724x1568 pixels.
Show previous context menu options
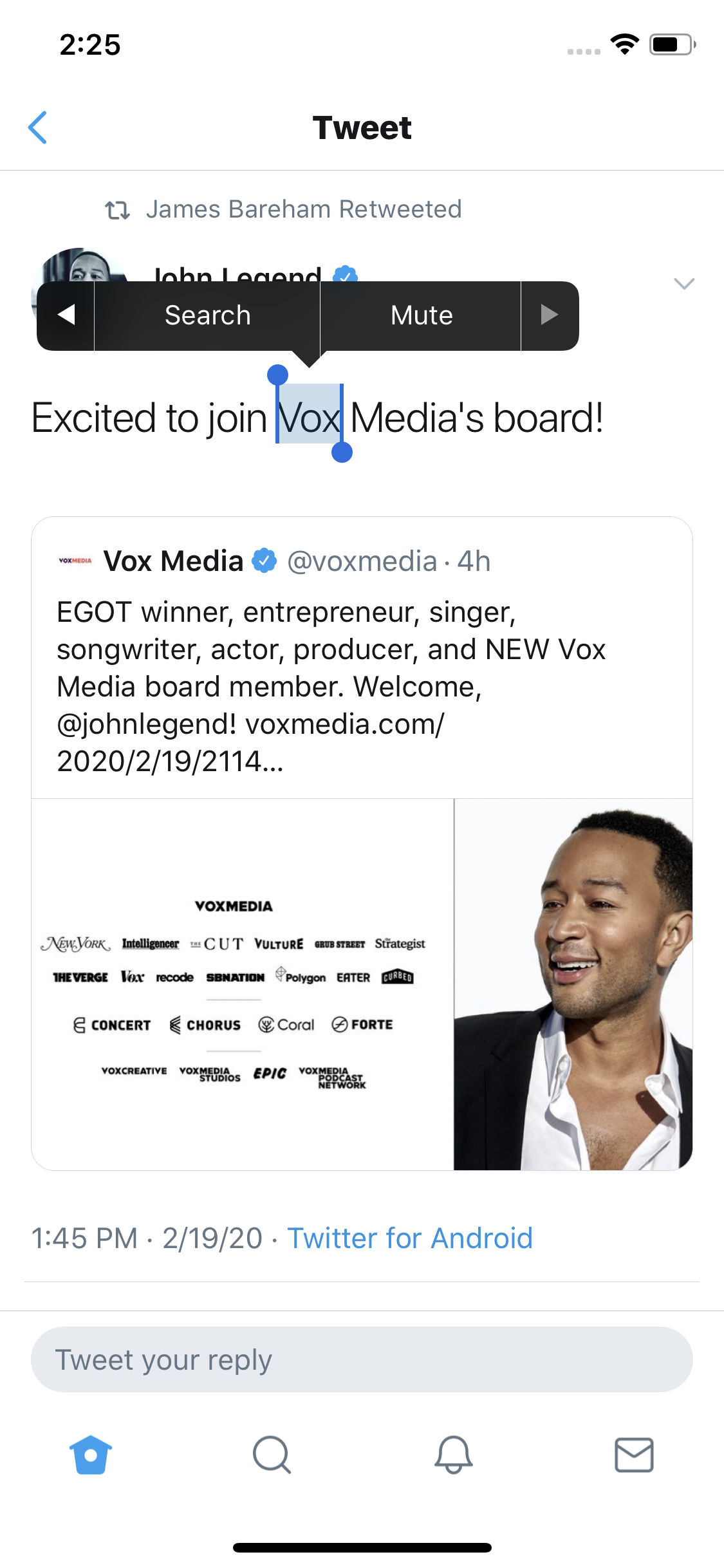coord(66,315)
